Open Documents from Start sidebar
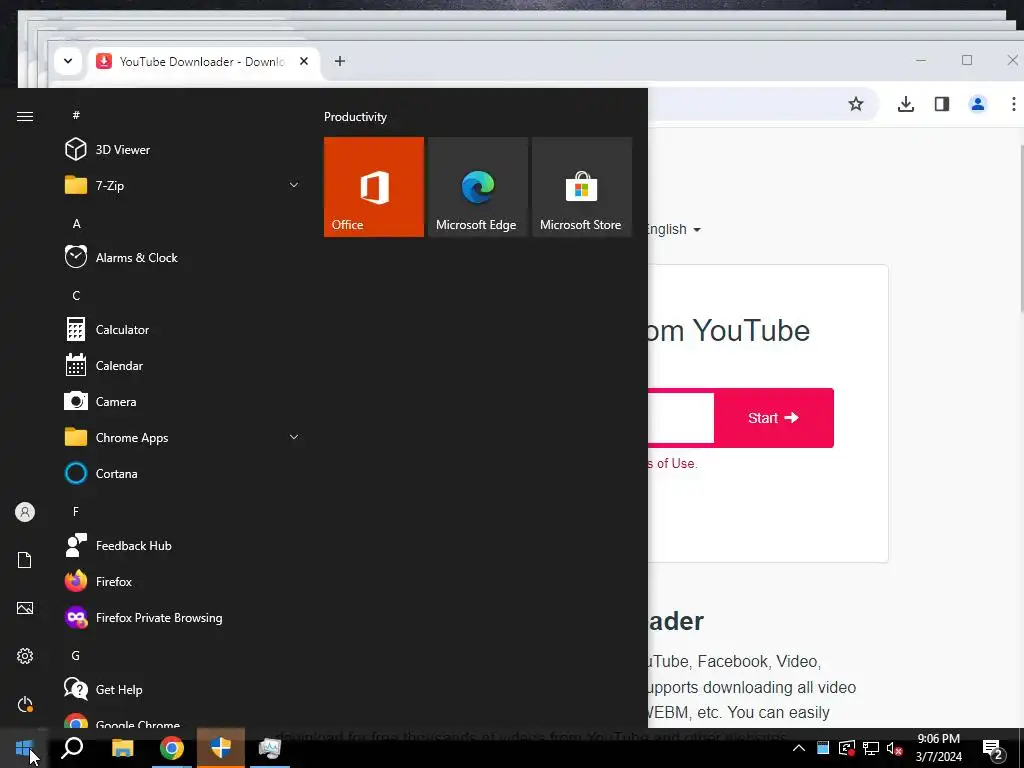The width and height of the screenshot is (1024, 768). pos(25,560)
